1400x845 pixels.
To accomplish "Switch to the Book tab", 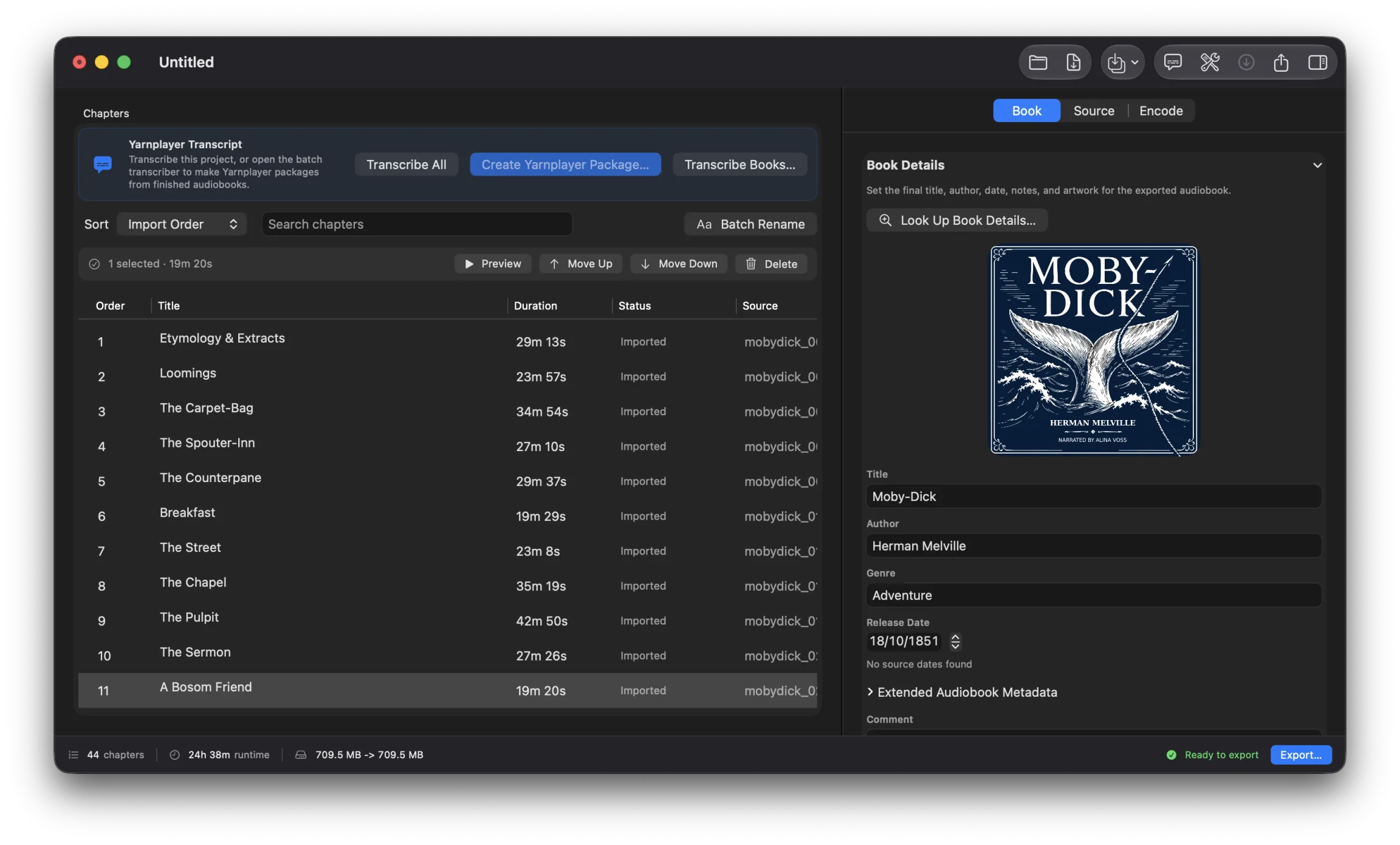I will (x=1026, y=111).
